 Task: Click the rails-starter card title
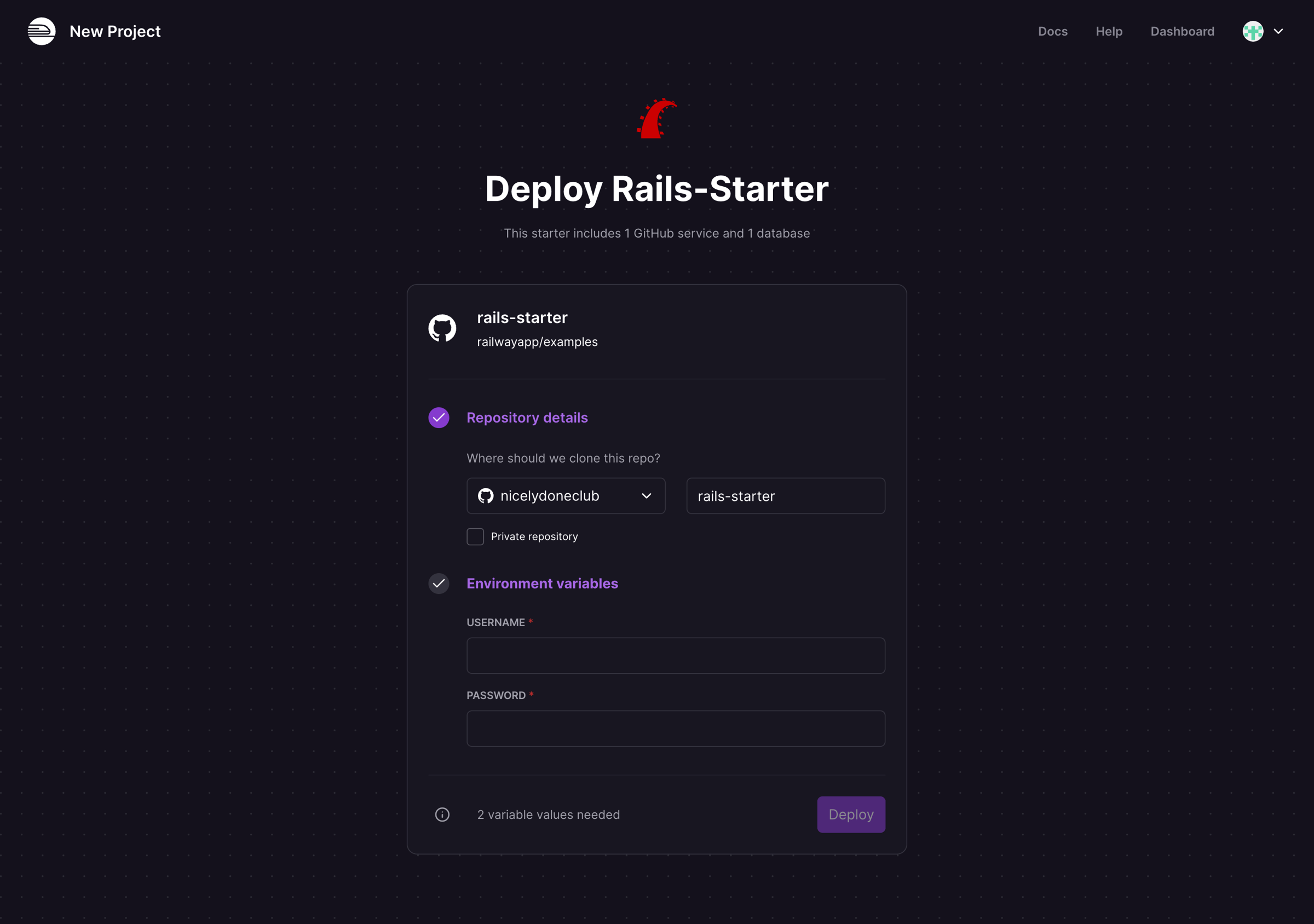click(x=522, y=318)
